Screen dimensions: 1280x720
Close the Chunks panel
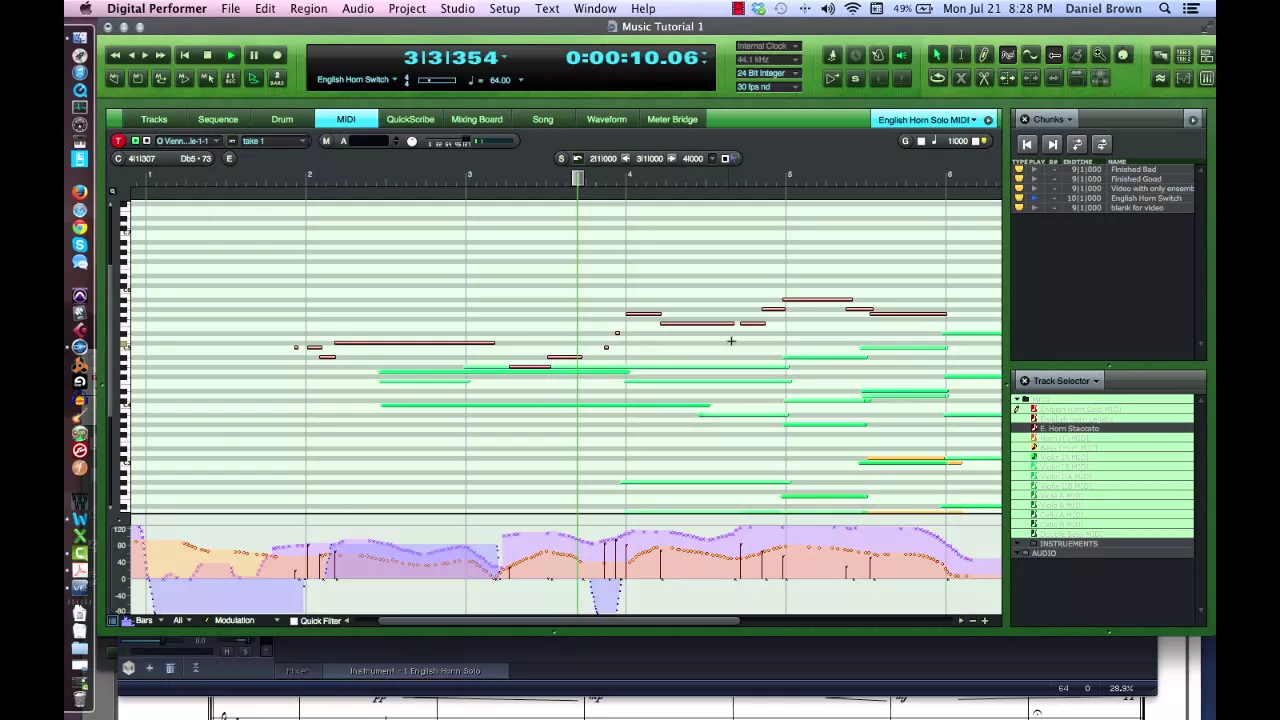pos(1024,120)
